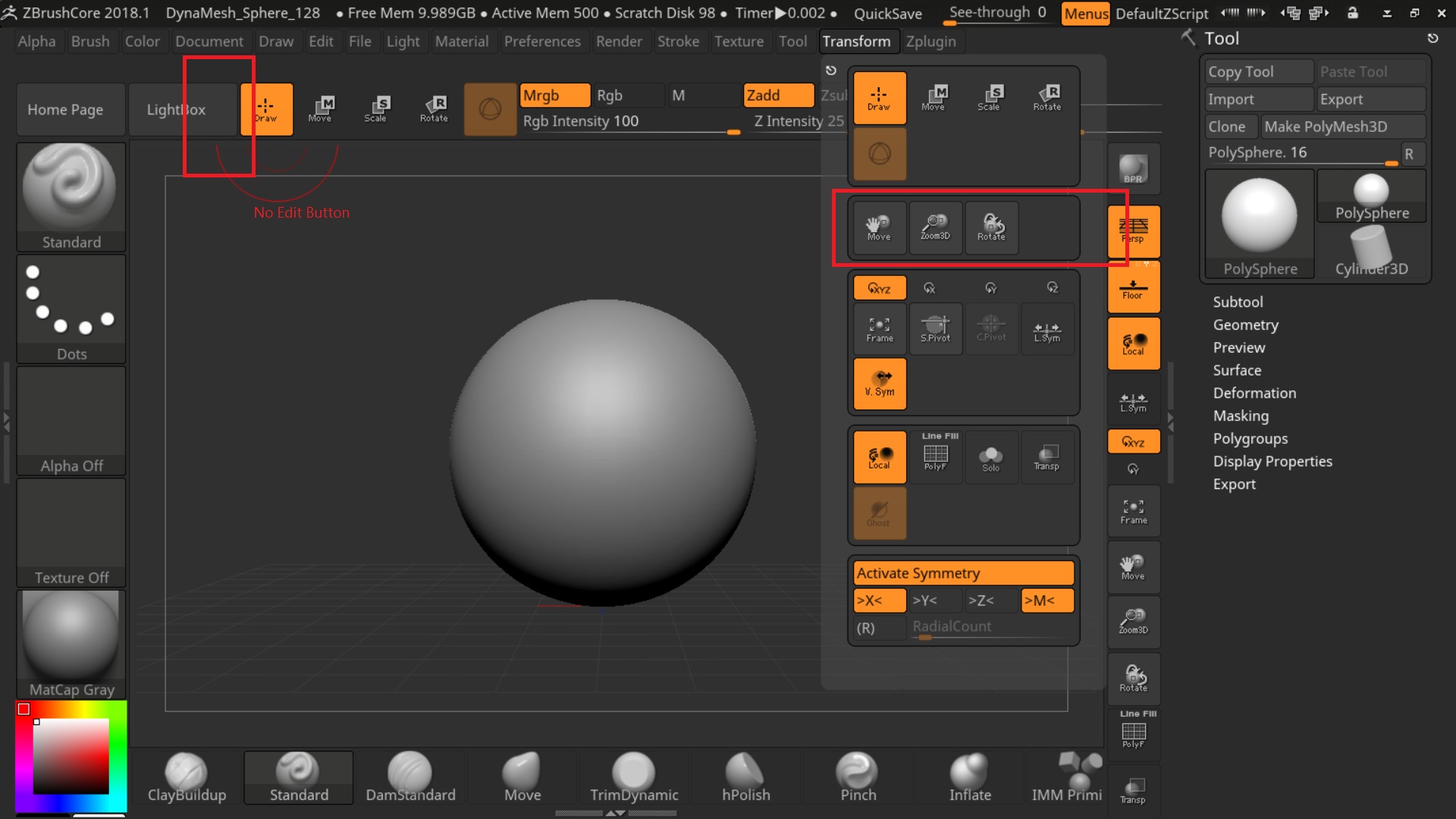Toggle Activate Symmetry
Viewport: 1456px width, 819px height.
(964, 573)
